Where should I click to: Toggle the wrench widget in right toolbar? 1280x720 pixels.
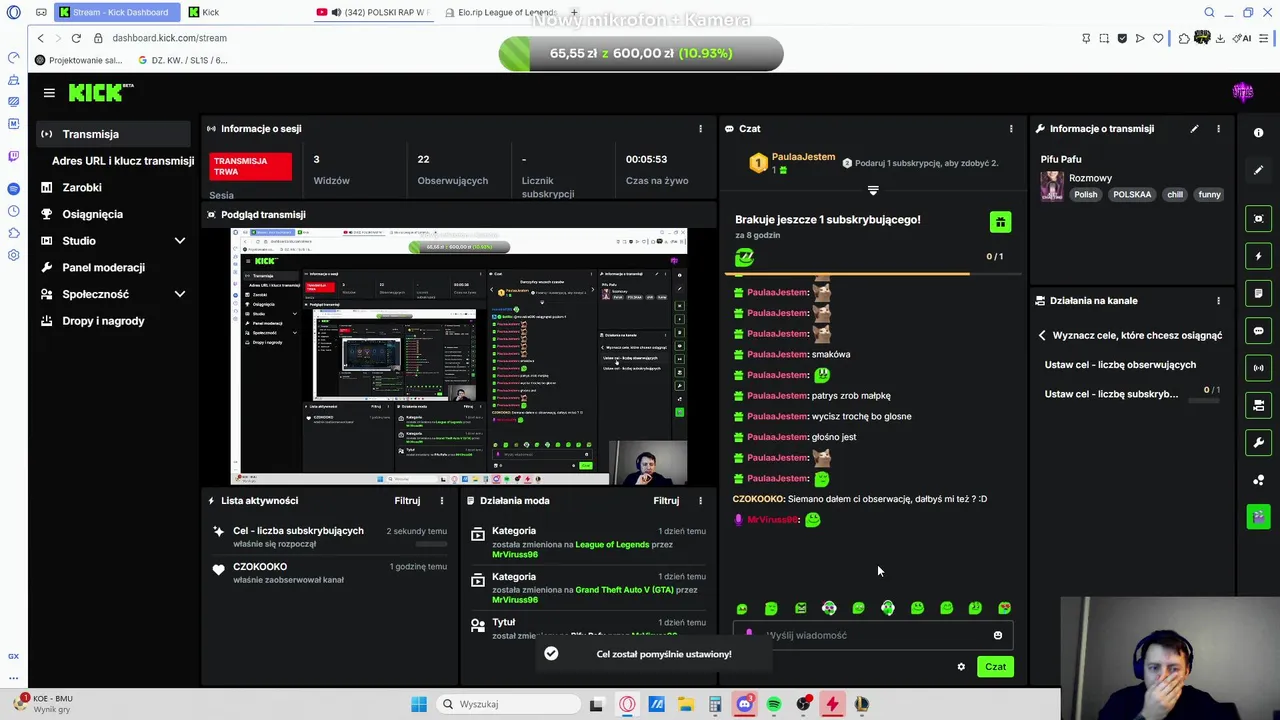tap(1258, 442)
